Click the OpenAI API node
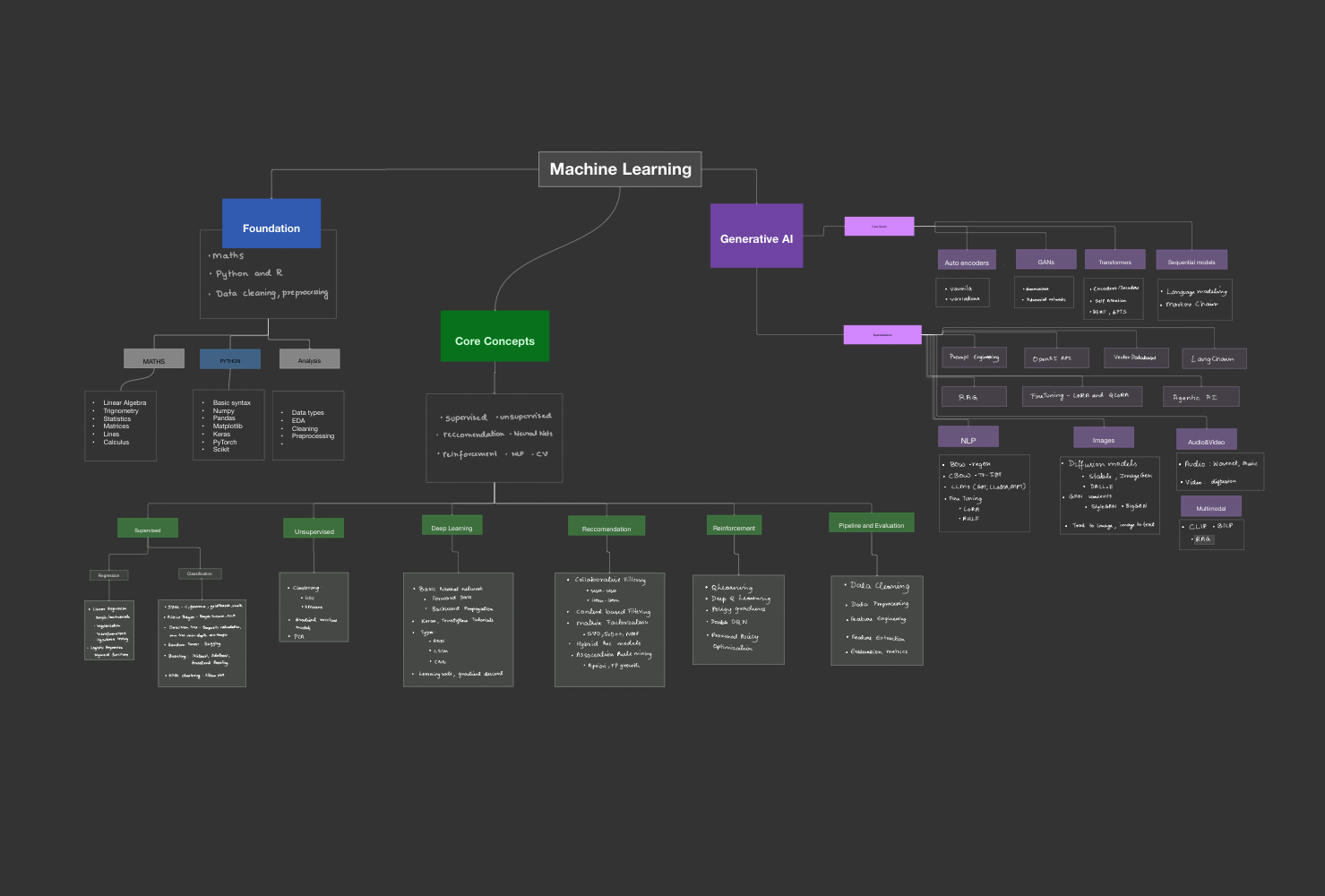 point(1055,358)
